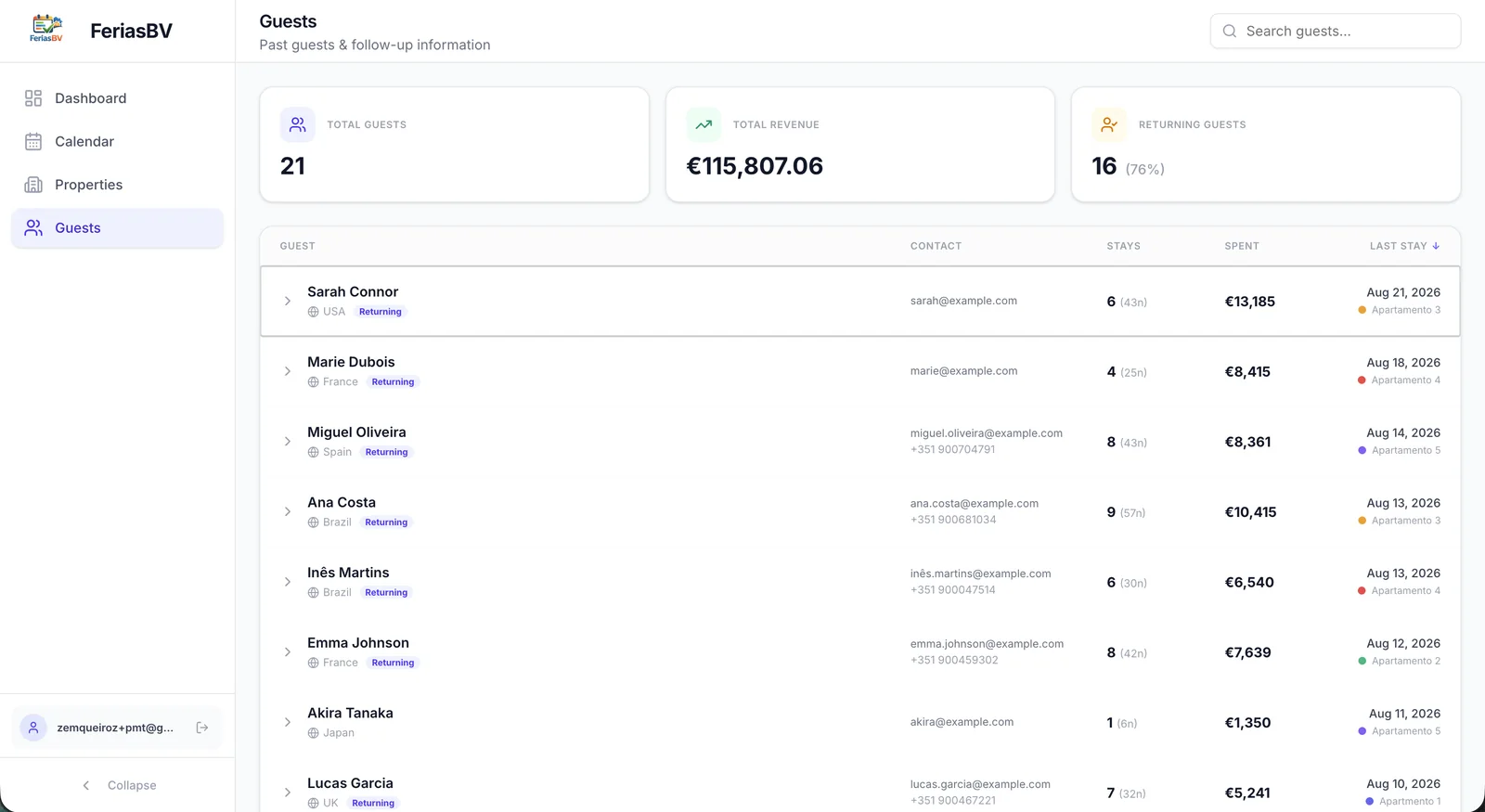The image size is (1485, 812).
Task: Click the Collapse sidebar button
Action: (x=118, y=785)
